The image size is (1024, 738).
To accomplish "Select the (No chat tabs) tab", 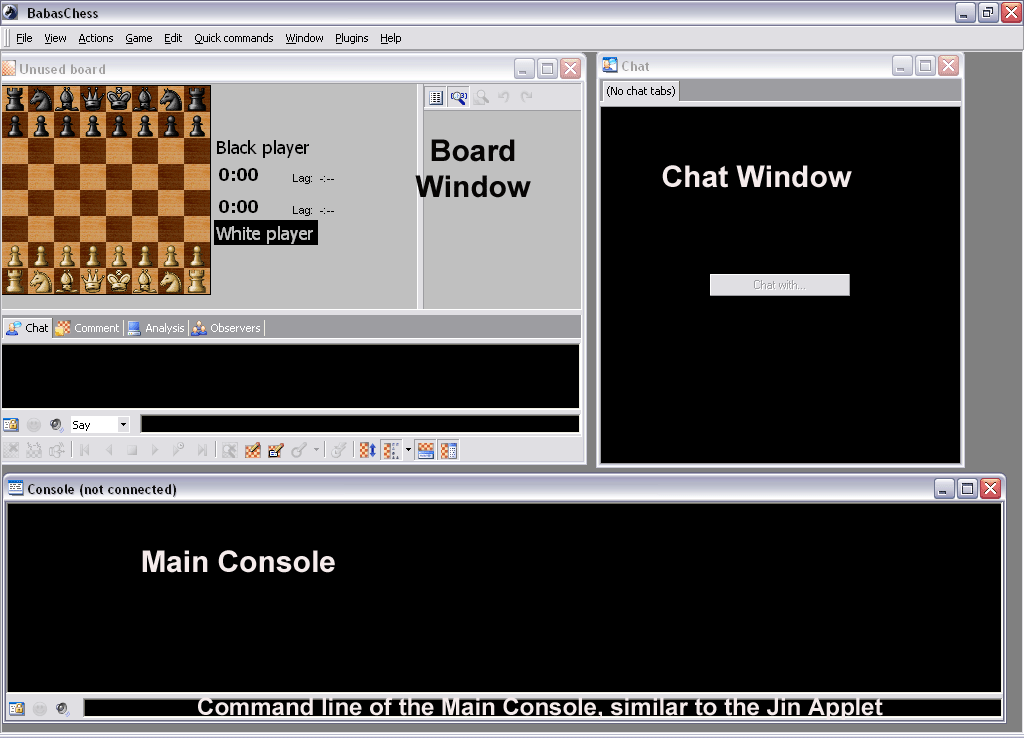I will pyautogui.click(x=641, y=91).
